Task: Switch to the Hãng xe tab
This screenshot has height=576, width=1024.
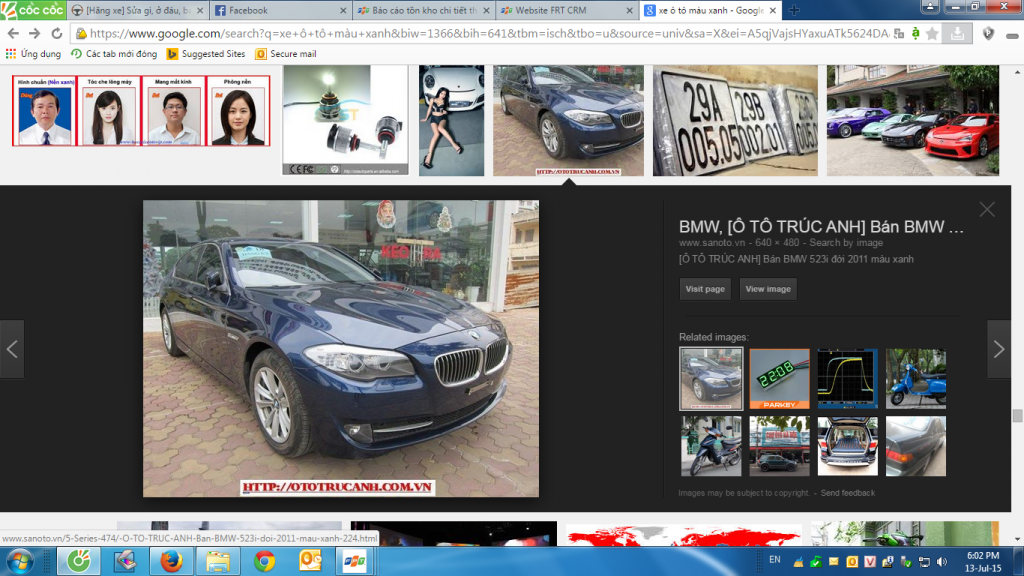Action: point(136,10)
